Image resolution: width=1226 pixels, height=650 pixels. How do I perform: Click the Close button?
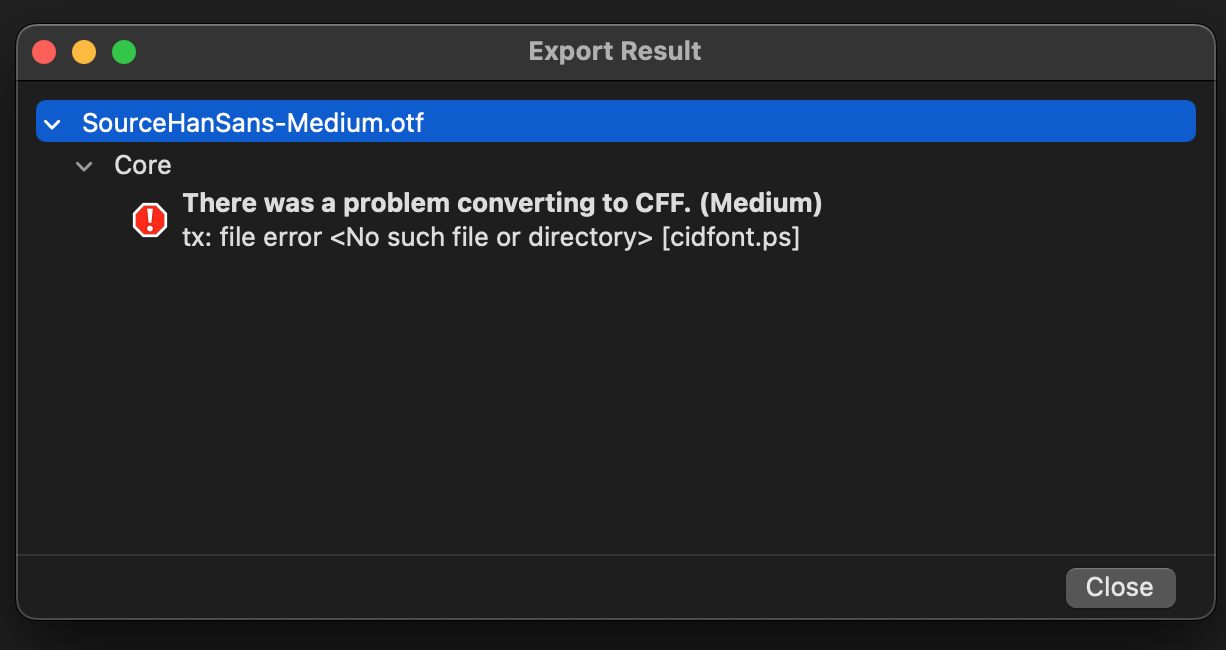pos(1120,587)
